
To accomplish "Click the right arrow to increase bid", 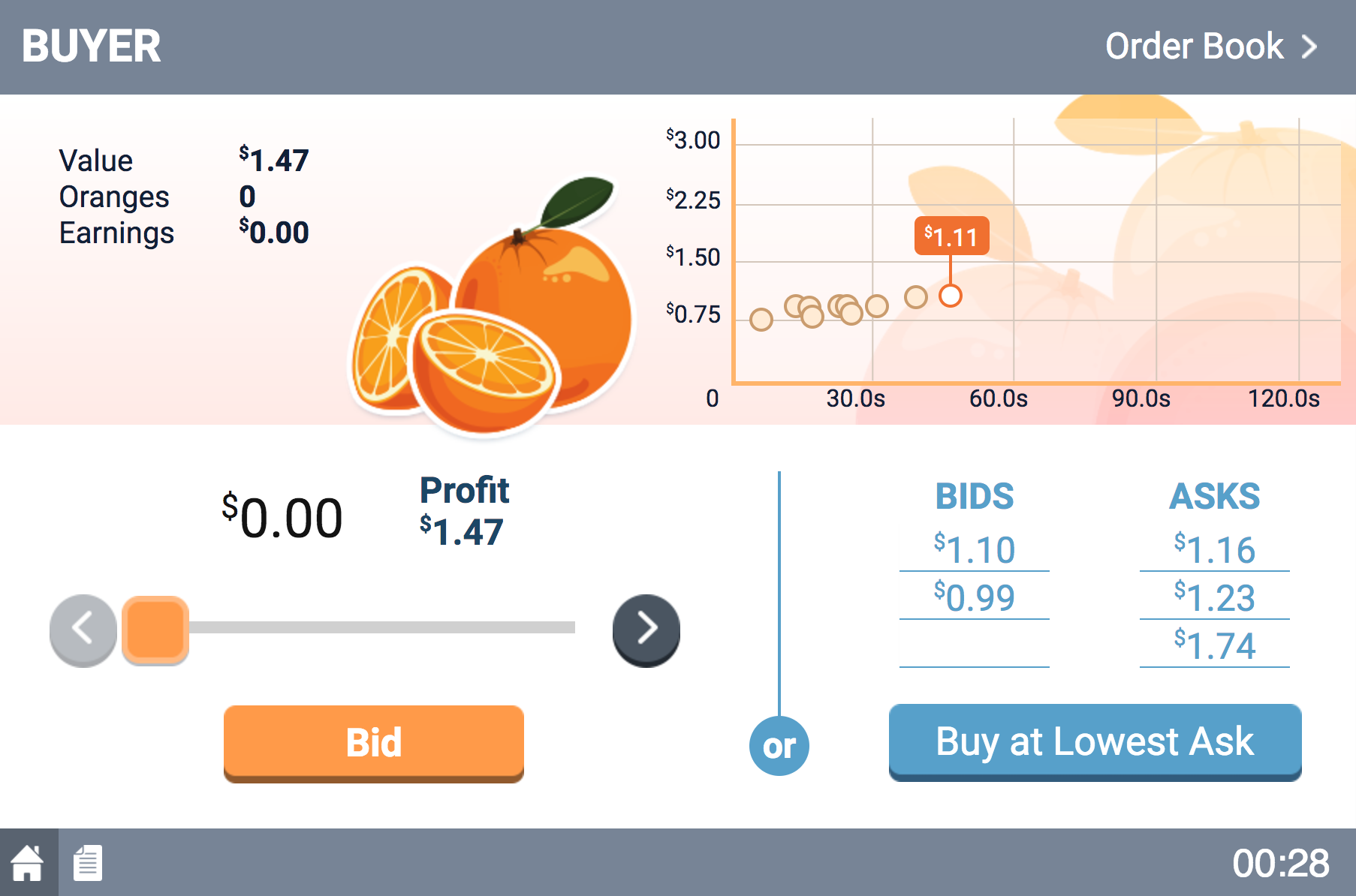I will coord(646,629).
